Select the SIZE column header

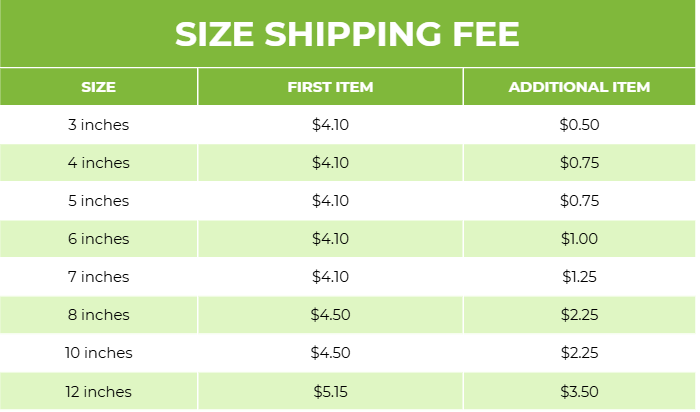pos(98,87)
